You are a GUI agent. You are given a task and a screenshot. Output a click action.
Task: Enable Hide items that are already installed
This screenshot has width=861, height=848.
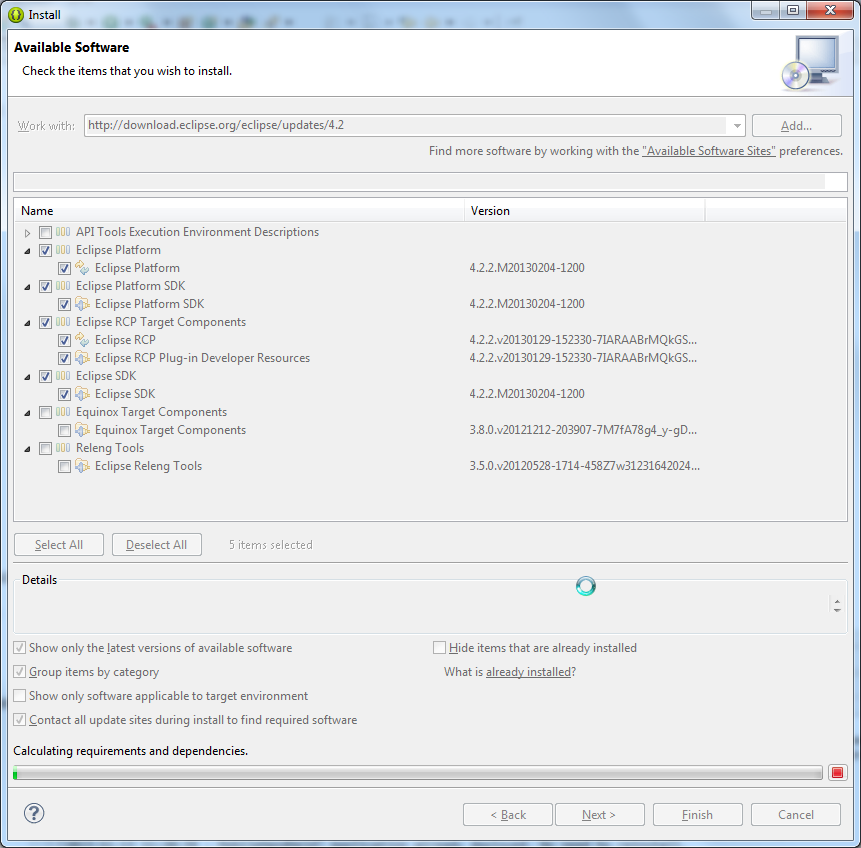(439, 648)
